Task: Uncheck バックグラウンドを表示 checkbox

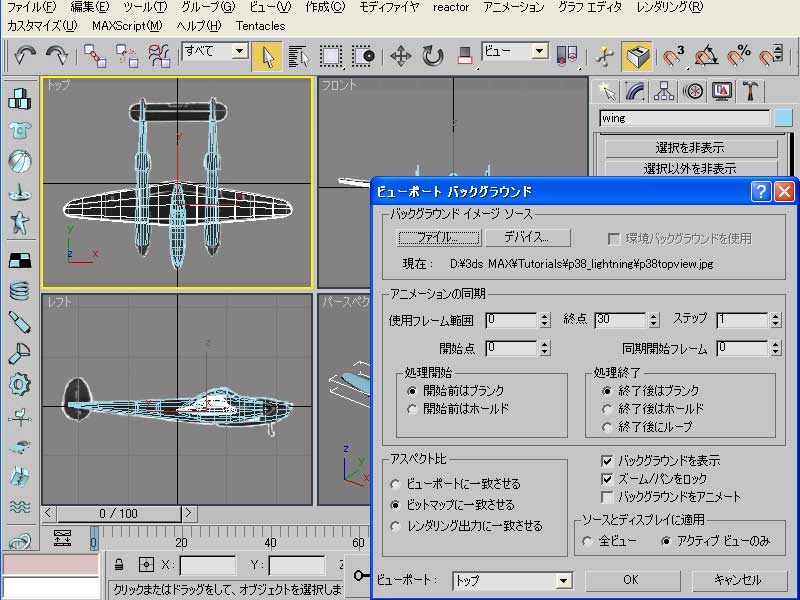Action: point(607,461)
